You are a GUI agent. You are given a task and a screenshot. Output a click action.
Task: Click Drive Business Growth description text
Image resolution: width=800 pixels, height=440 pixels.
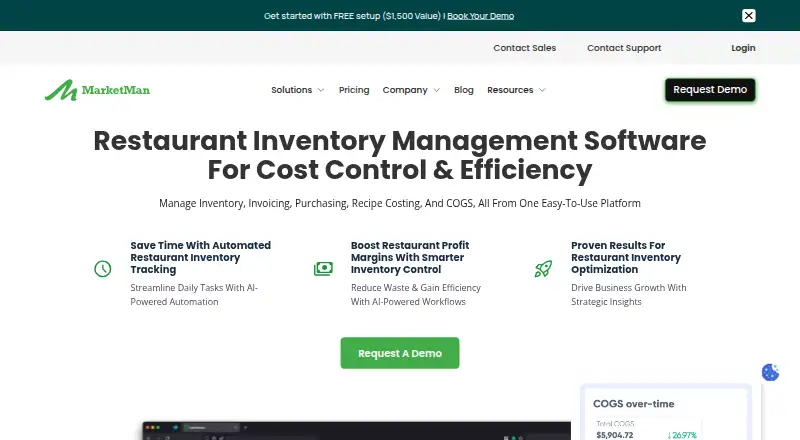[629, 295]
